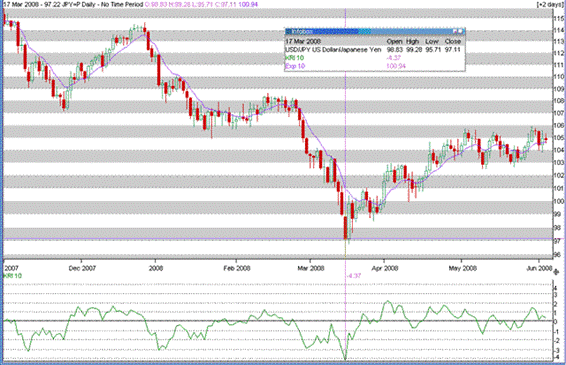Select the Exp 10 row in Infobox
Screen dimensions: 566x365
tap(374, 66)
